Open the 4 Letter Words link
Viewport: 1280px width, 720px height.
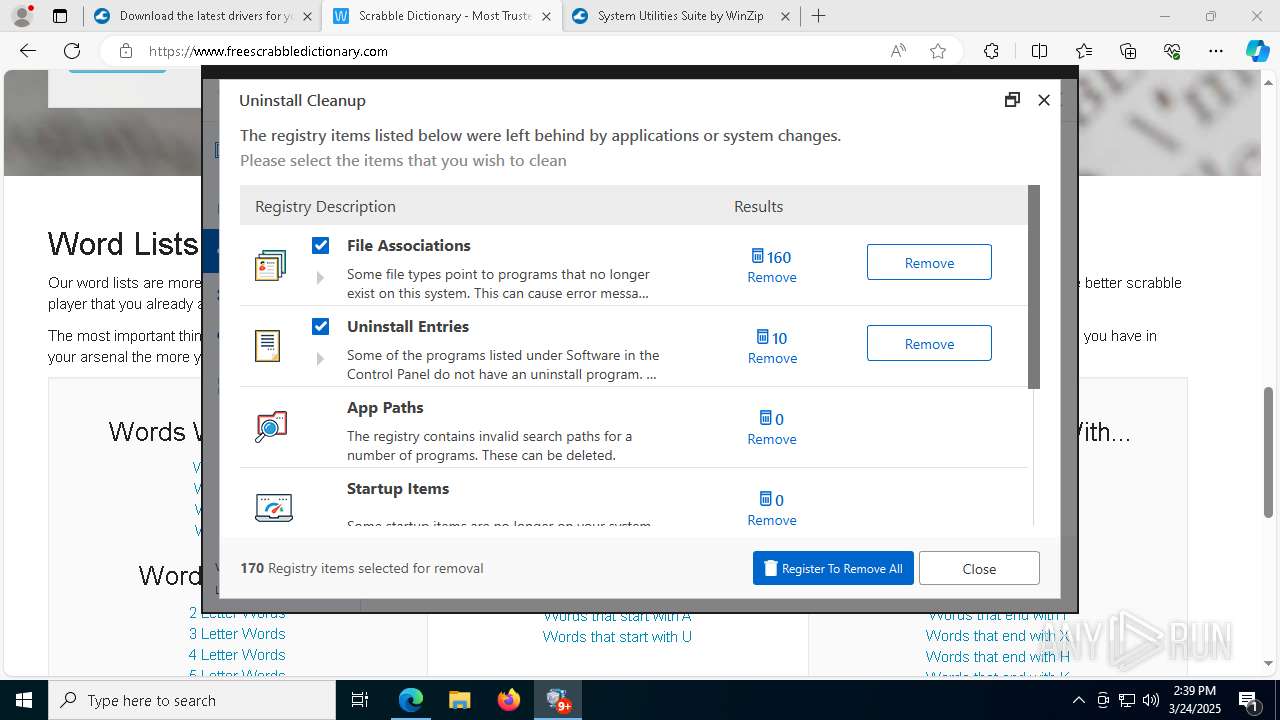coord(237,655)
